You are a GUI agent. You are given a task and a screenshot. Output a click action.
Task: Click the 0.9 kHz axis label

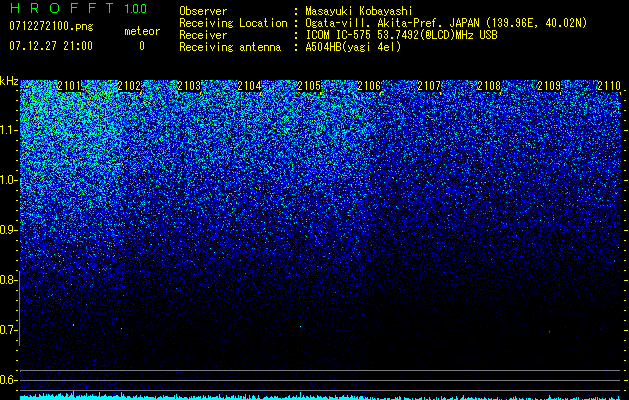click(x=7, y=230)
